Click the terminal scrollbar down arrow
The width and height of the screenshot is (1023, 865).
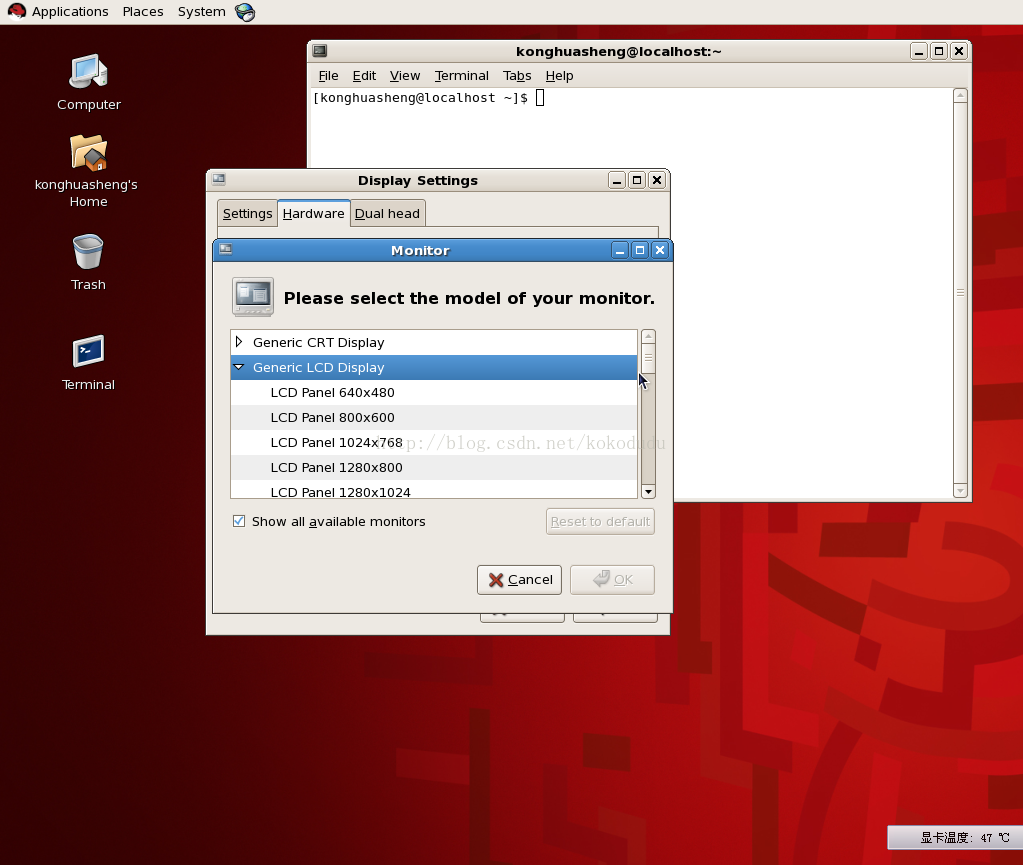coord(960,491)
